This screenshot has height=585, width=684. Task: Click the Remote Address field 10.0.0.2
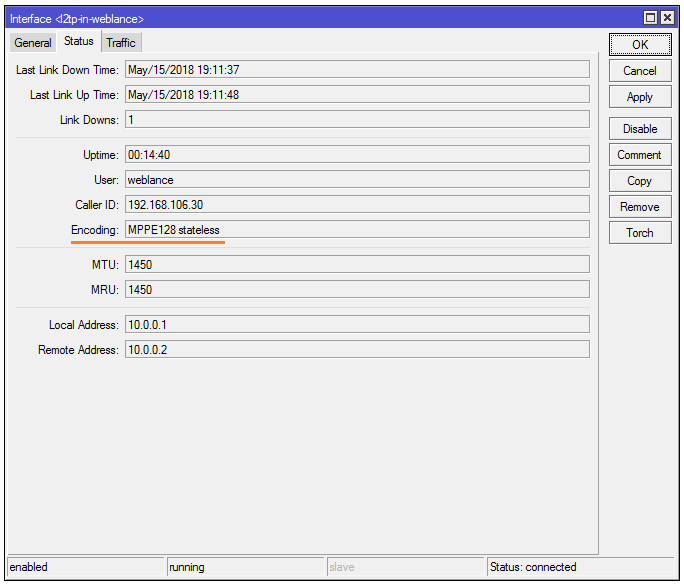[357, 349]
